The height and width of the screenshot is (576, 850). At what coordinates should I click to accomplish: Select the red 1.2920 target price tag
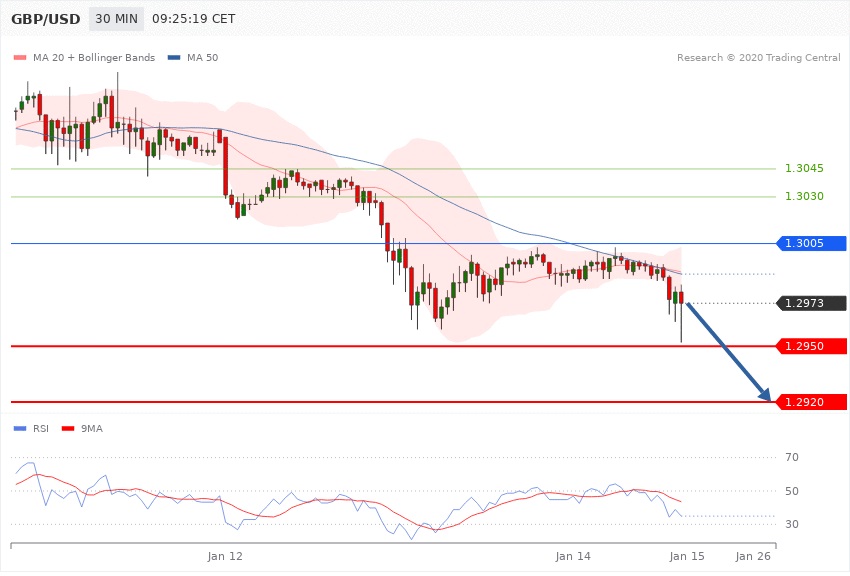tap(811, 402)
